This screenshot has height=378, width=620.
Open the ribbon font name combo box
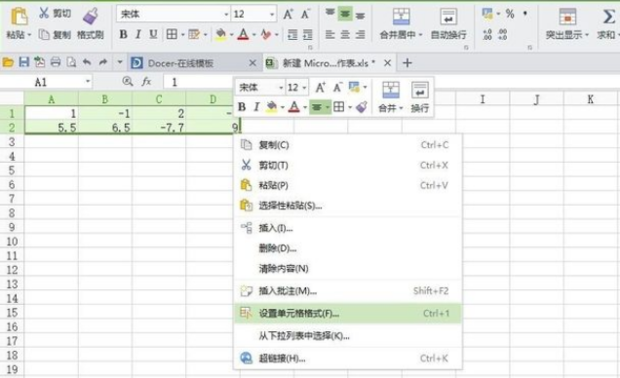173,14
